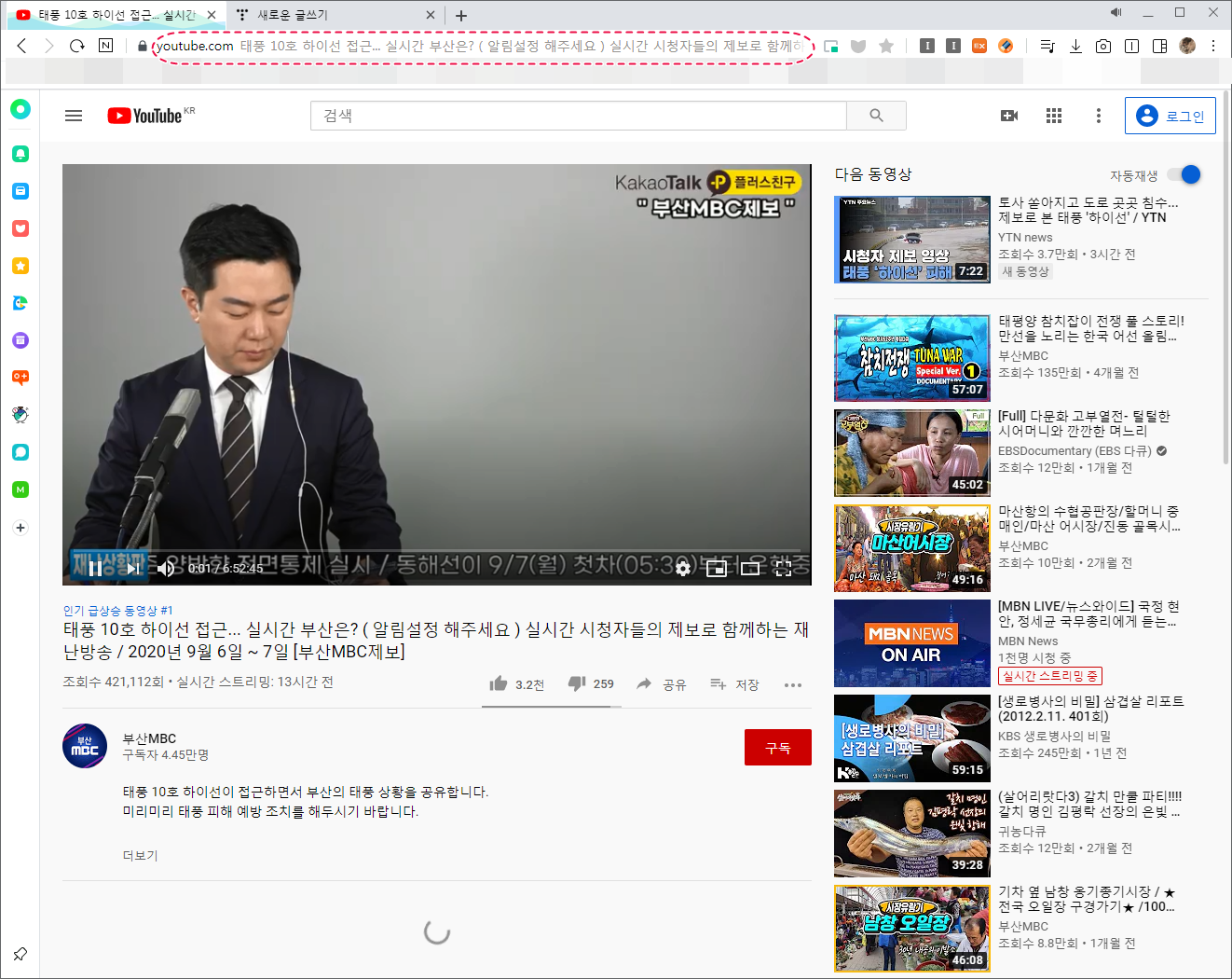Click the 로그인 sign-in button
This screenshot has width=1232, height=979.
(x=1170, y=116)
